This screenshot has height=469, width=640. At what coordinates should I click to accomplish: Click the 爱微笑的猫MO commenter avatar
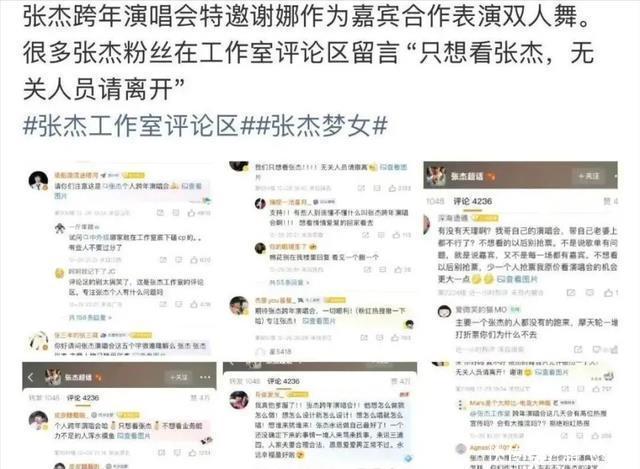click(x=444, y=312)
